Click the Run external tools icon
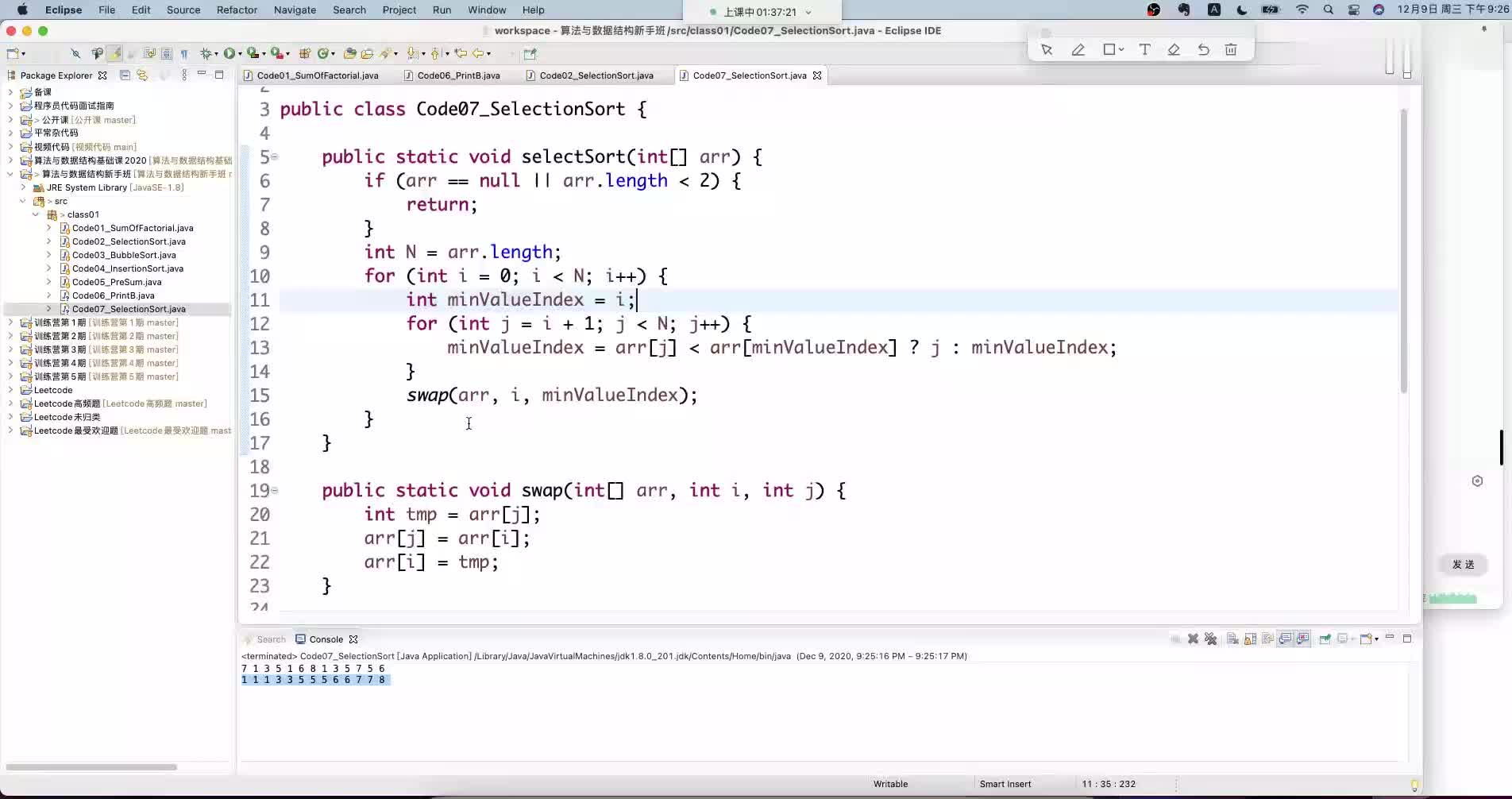Screen dimensions: 1512x799 (x=276, y=53)
